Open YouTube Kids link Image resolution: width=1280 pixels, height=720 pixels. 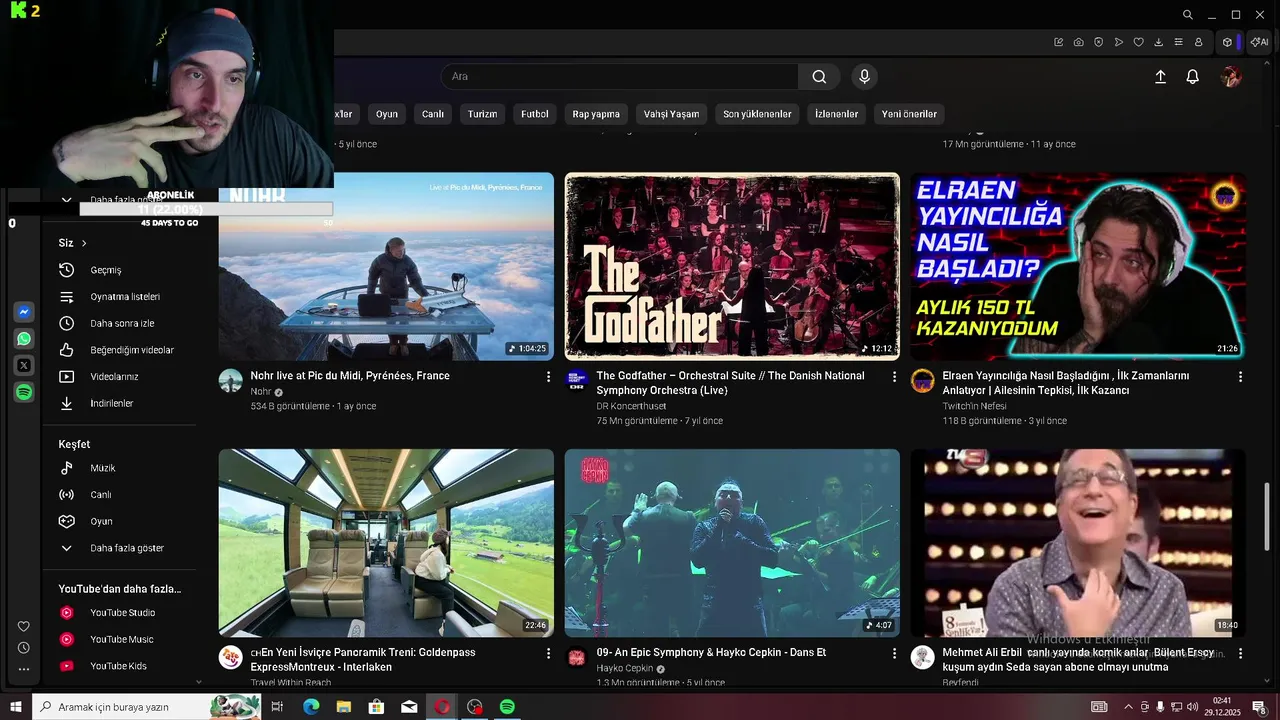point(118,666)
